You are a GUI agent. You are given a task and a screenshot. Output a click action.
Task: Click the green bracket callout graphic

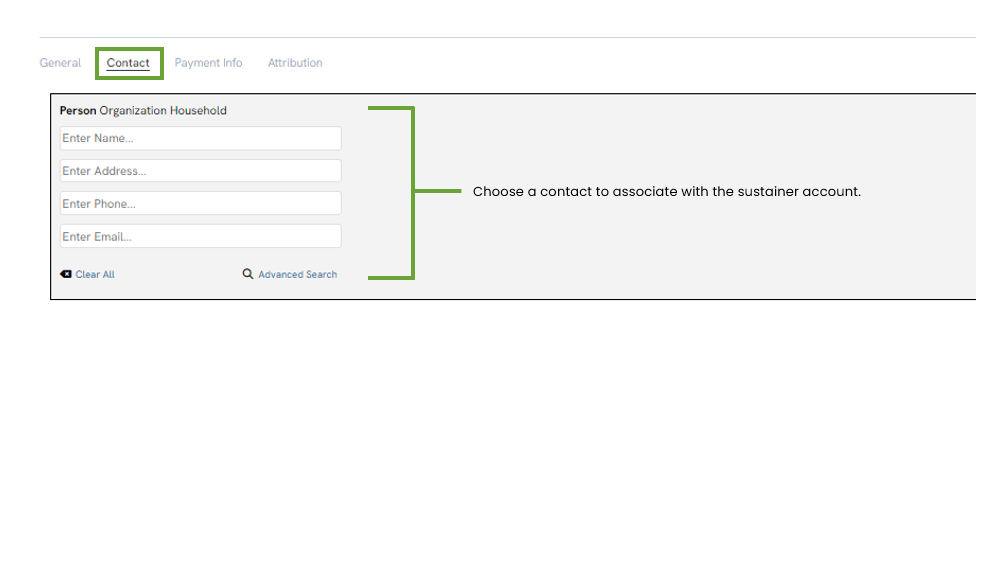[x=413, y=192]
